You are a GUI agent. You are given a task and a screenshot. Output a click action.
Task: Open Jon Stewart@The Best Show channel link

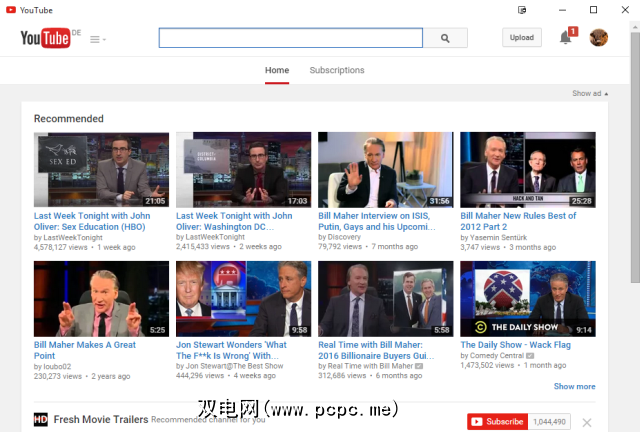[234, 366]
